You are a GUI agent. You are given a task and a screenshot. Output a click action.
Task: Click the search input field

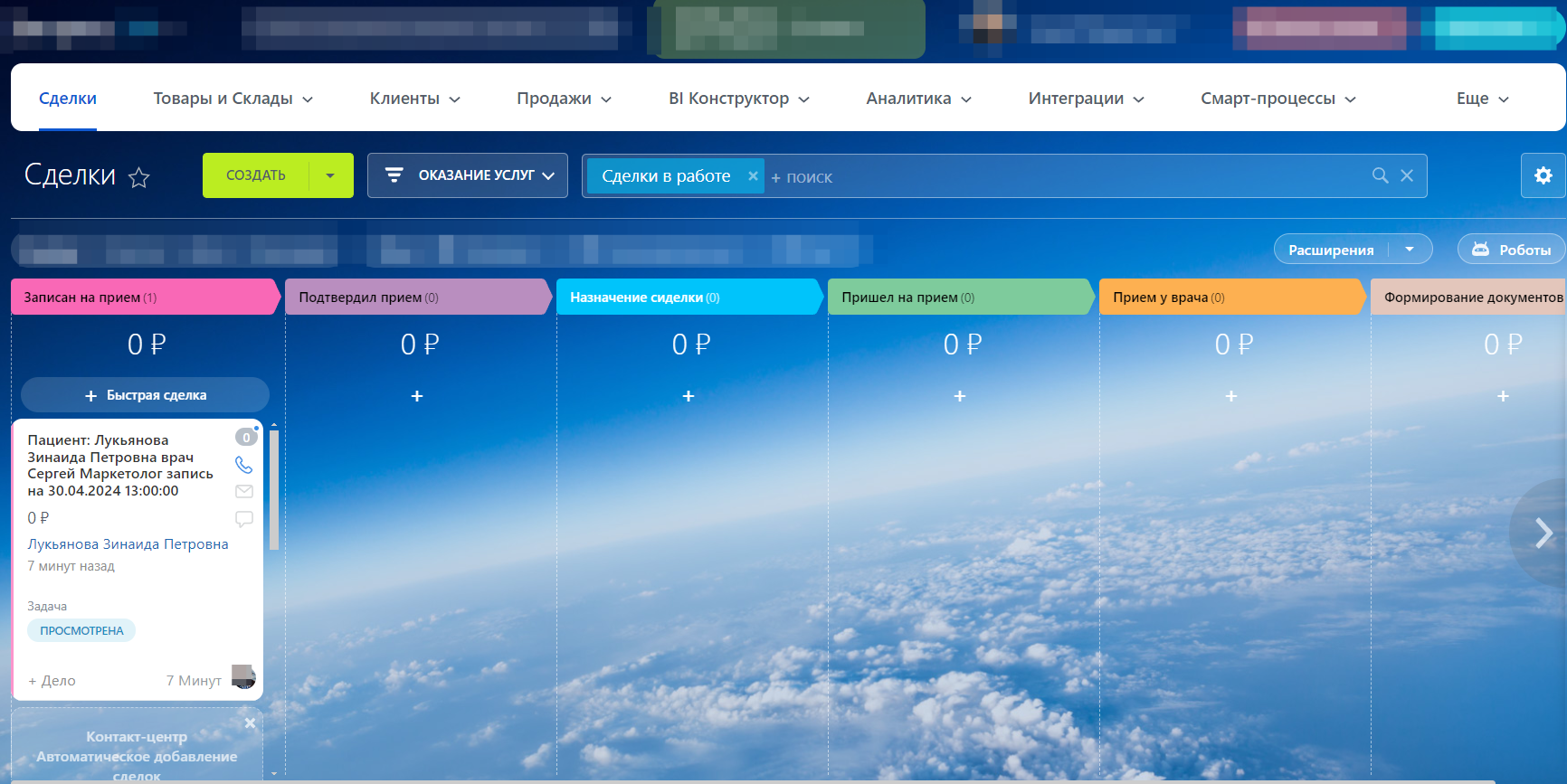[1068, 177]
